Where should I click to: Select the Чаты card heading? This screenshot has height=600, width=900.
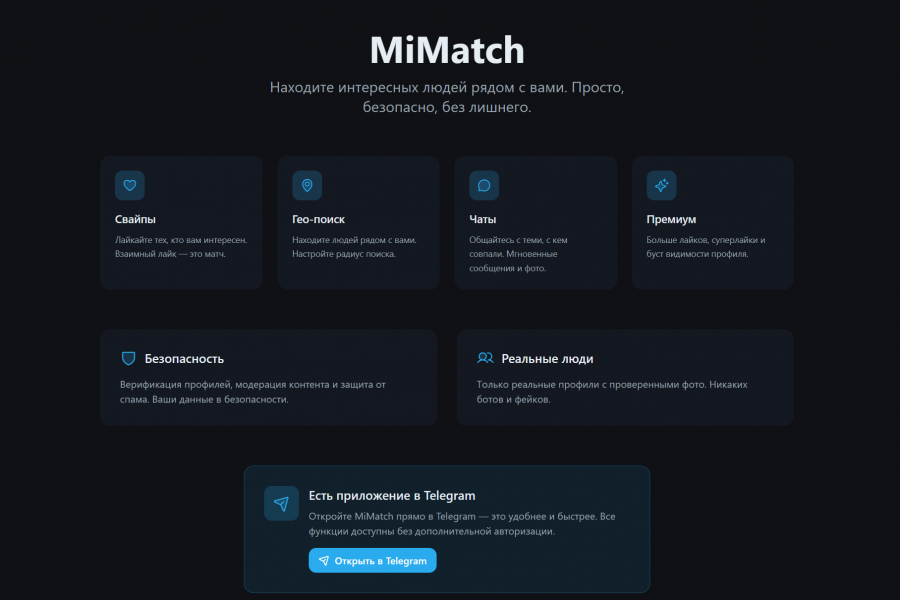coord(483,219)
